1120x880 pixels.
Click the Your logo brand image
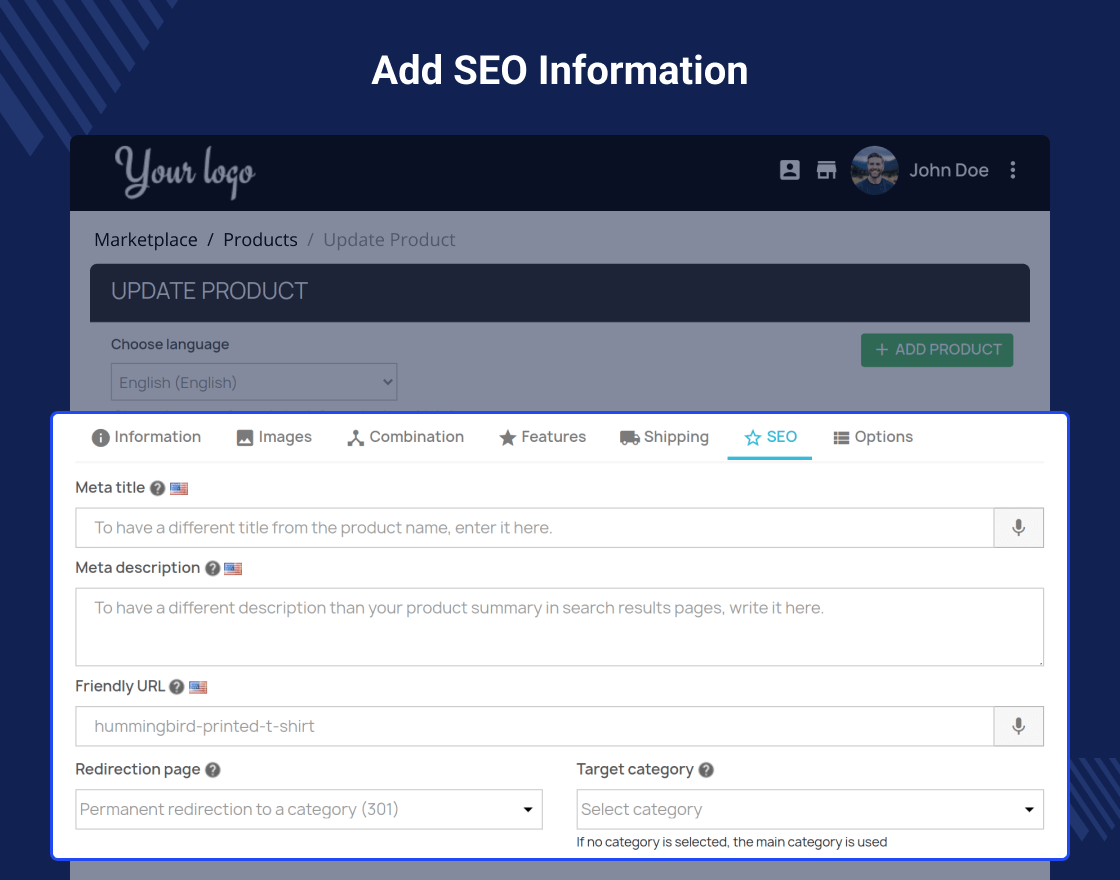click(185, 171)
